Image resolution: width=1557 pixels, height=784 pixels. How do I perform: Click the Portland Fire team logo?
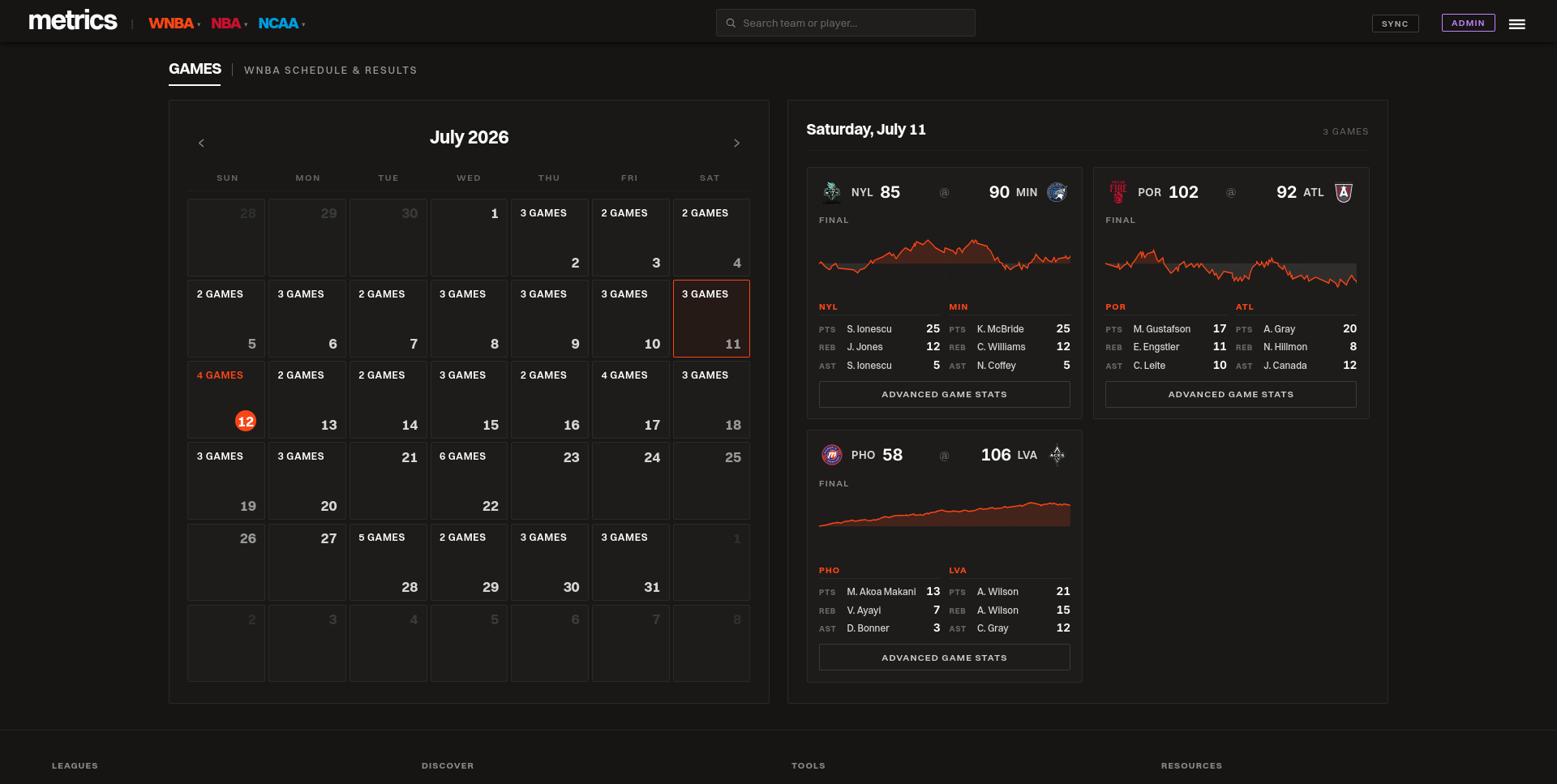coord(1118,192)
